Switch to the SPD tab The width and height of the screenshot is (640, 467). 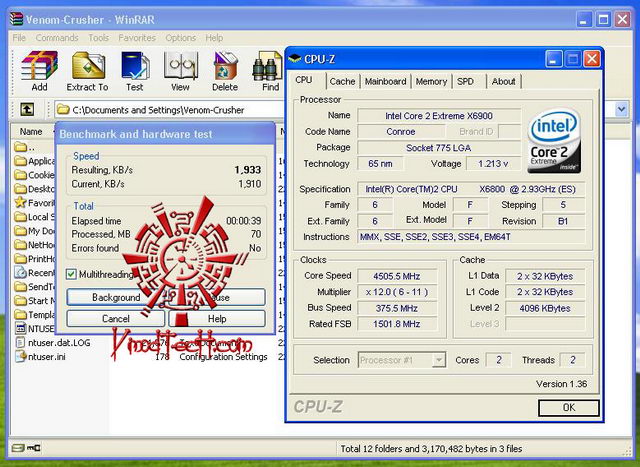[x=465, y=81]
